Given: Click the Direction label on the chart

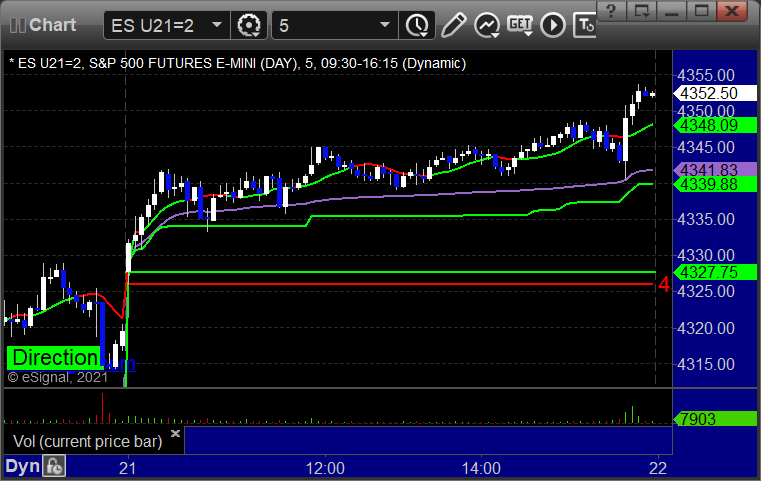Looking at the screenshot, I should coord(55,358).
